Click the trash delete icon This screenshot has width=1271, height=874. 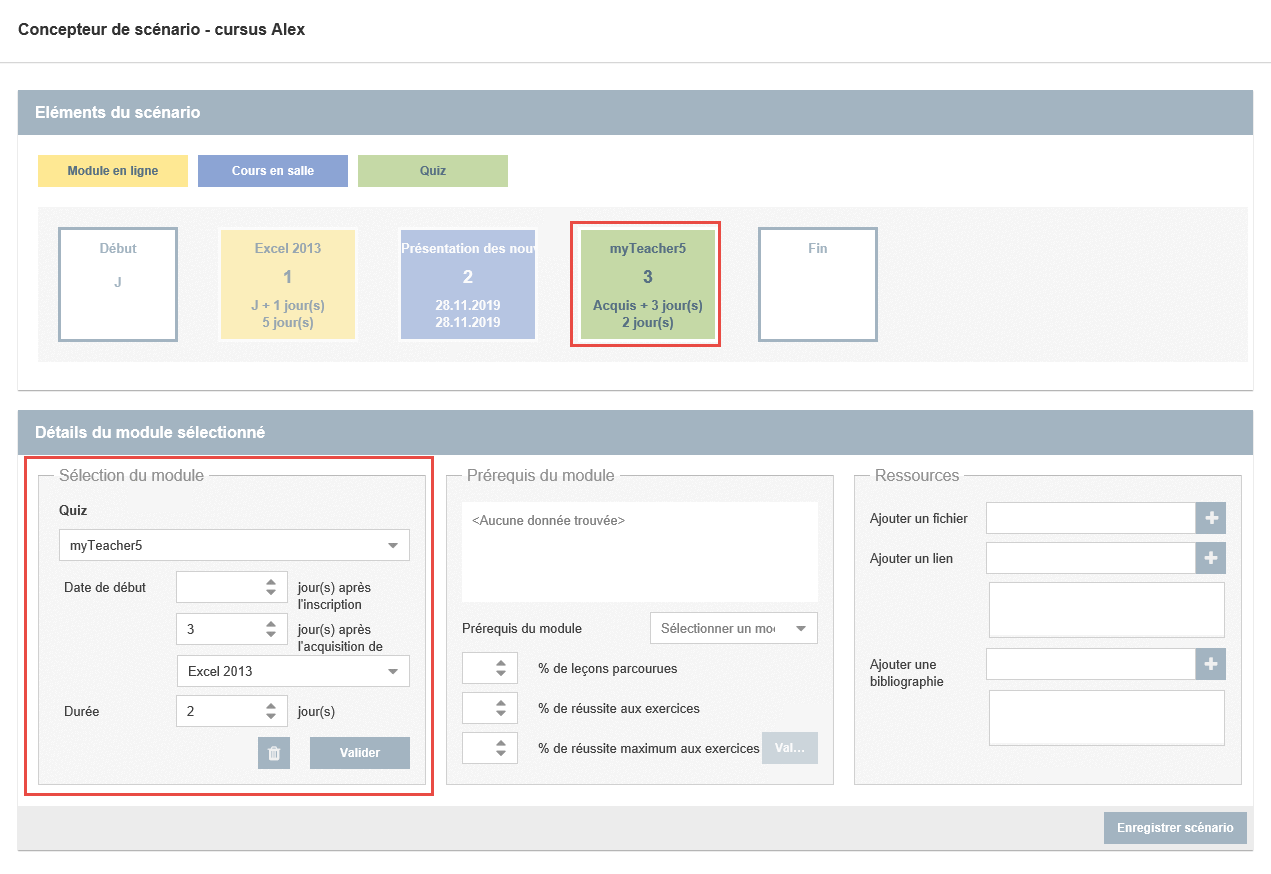[274, 753]
